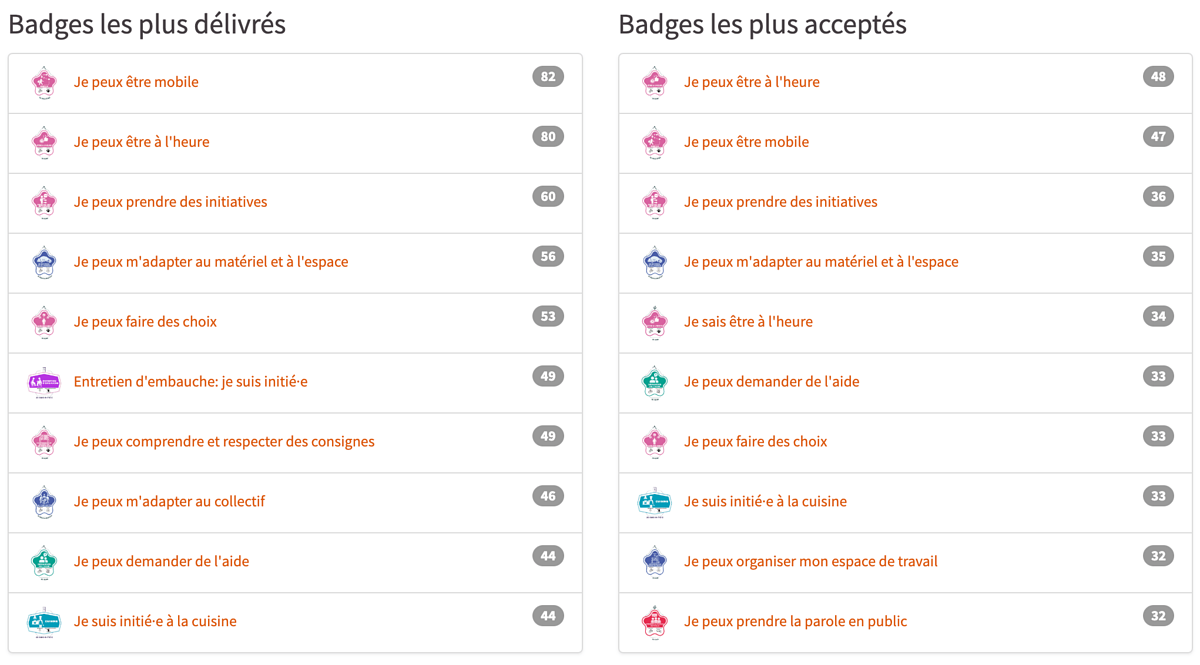The height and width of the screenshot is (665, 1200).
Task: Open 'Je peux prendre des initiatives' in délivrés list
Action: (x=170, y=202)
